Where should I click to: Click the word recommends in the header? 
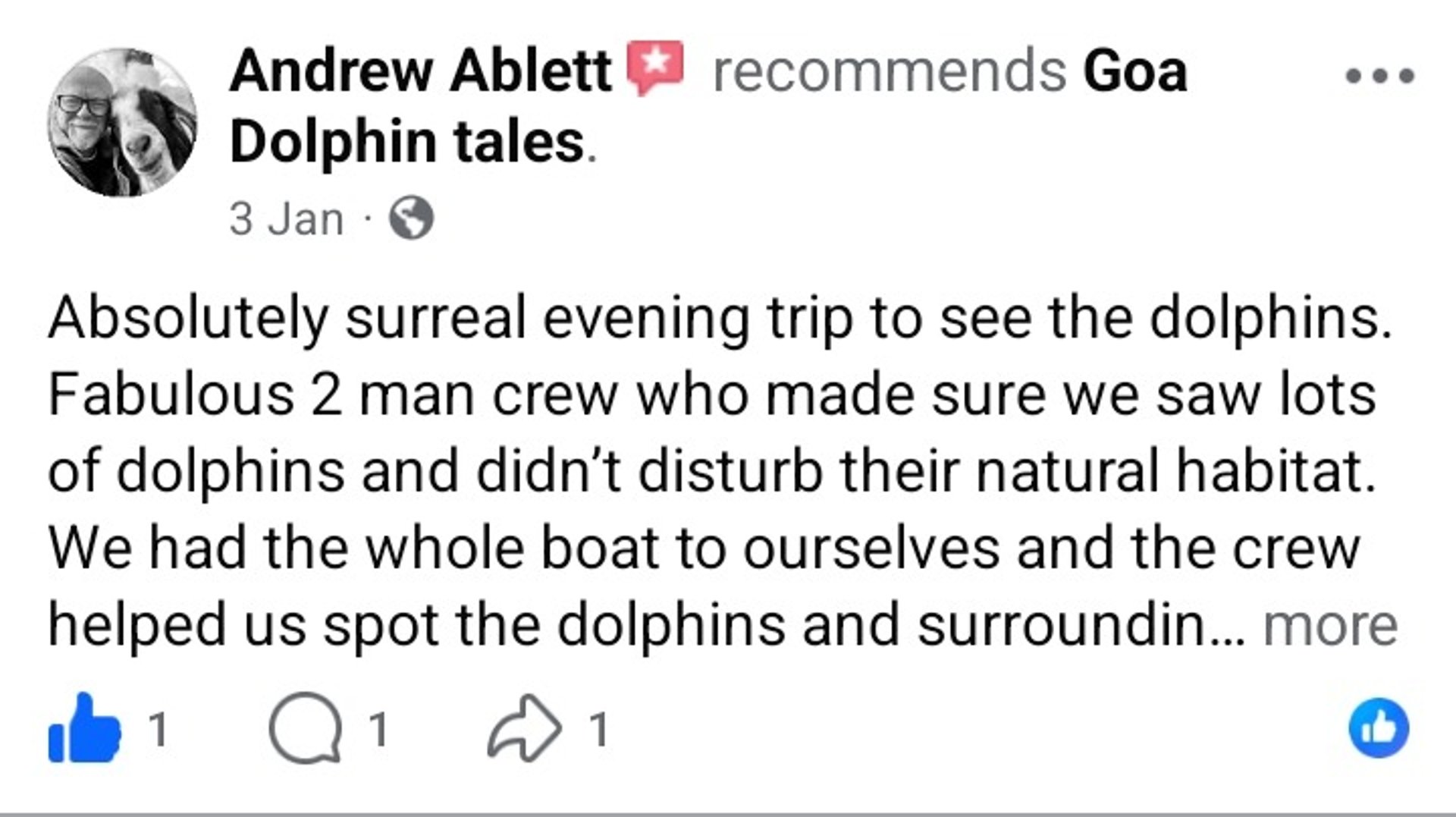[890, 71]
